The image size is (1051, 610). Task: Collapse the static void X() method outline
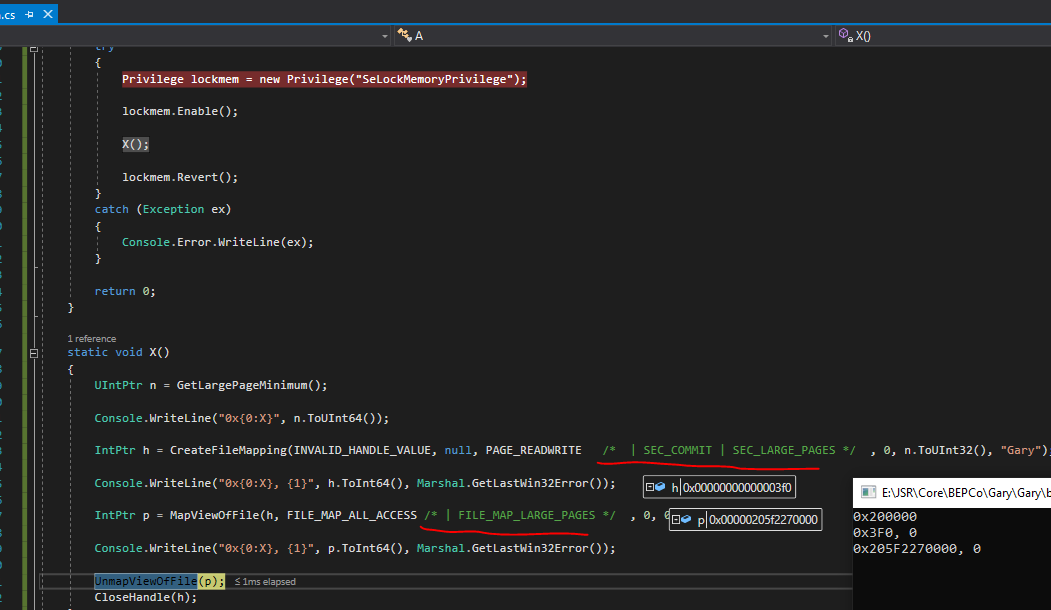34,353
